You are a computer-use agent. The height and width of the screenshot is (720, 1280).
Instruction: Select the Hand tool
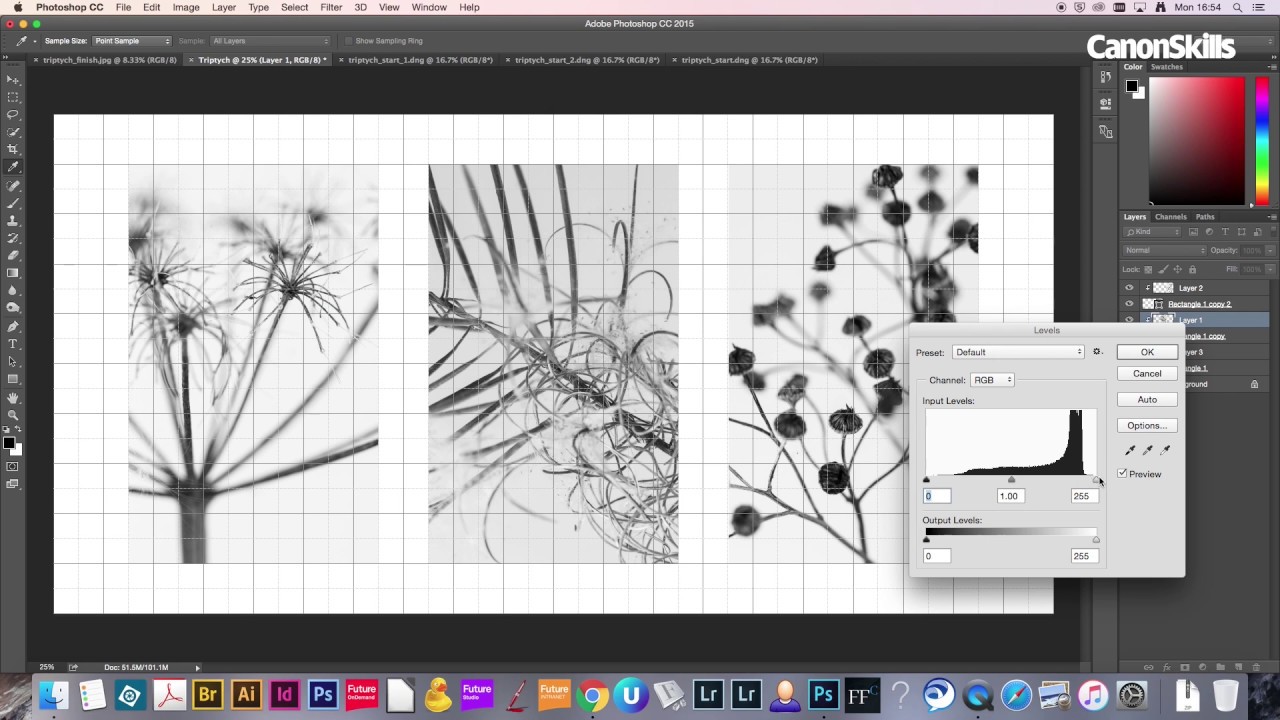[13, 397]
